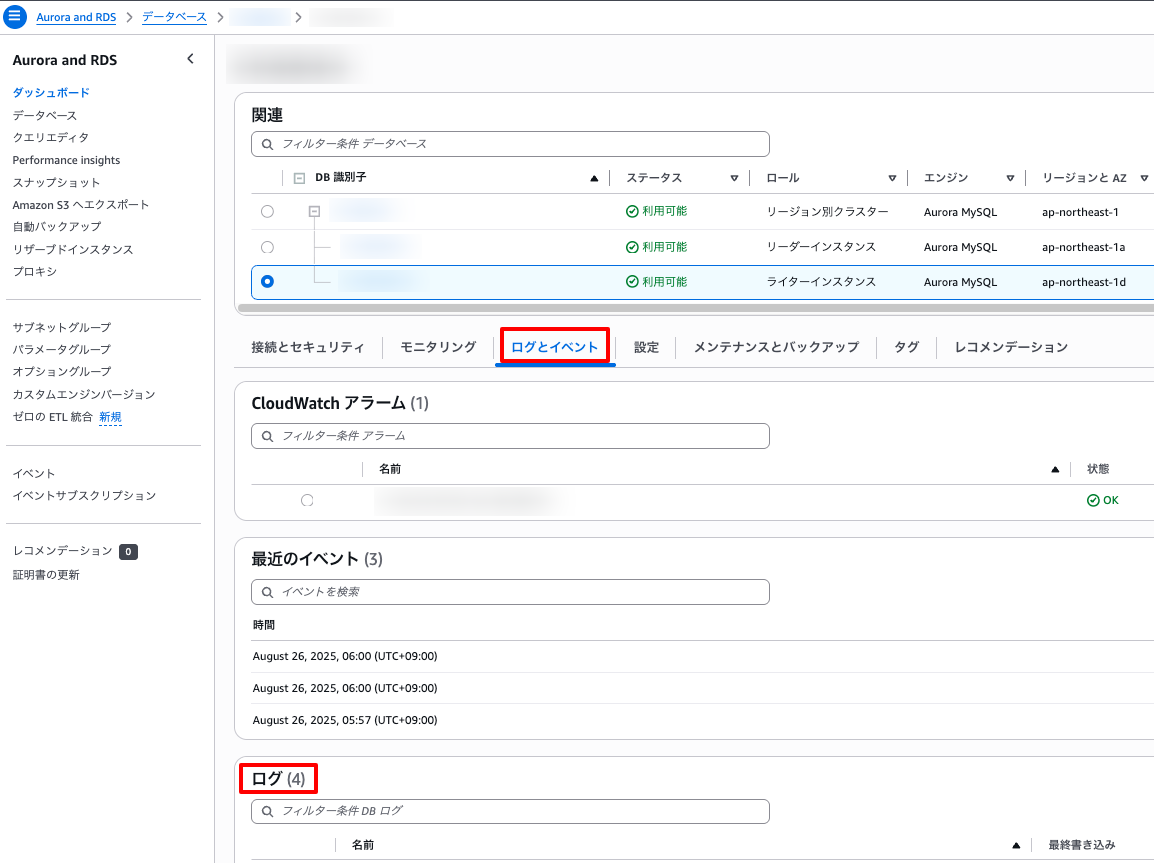1154x863 pixels.
Task: Go to メンテナンスとバックアップ tab
Action: click(776, 347)
